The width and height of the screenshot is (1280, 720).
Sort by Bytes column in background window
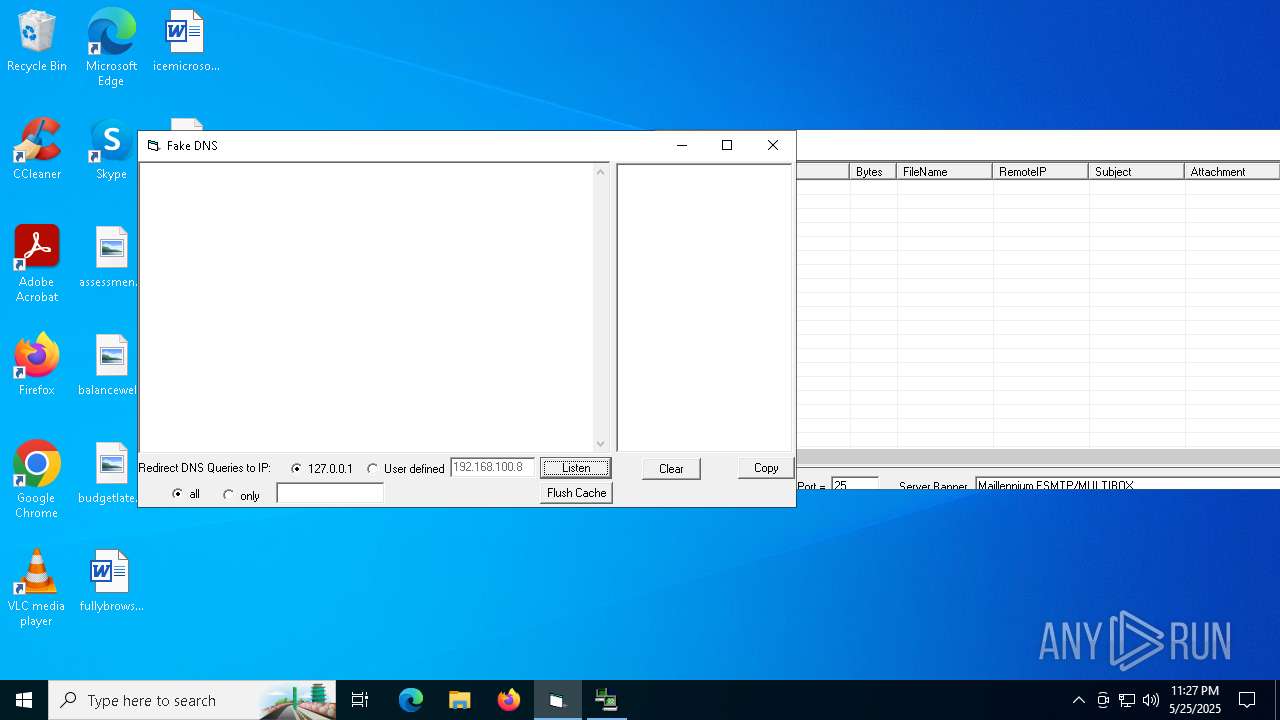[873, 172]
